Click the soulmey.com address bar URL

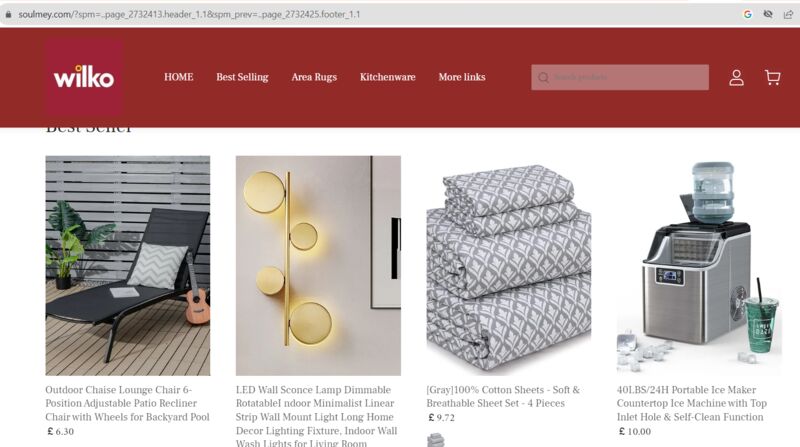(x=189, y=14)
